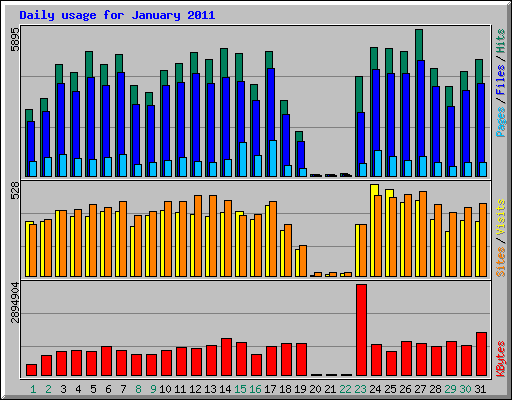Click the tallest red KBytes bar, day 23
512x400 pixels.
[361, 330]
